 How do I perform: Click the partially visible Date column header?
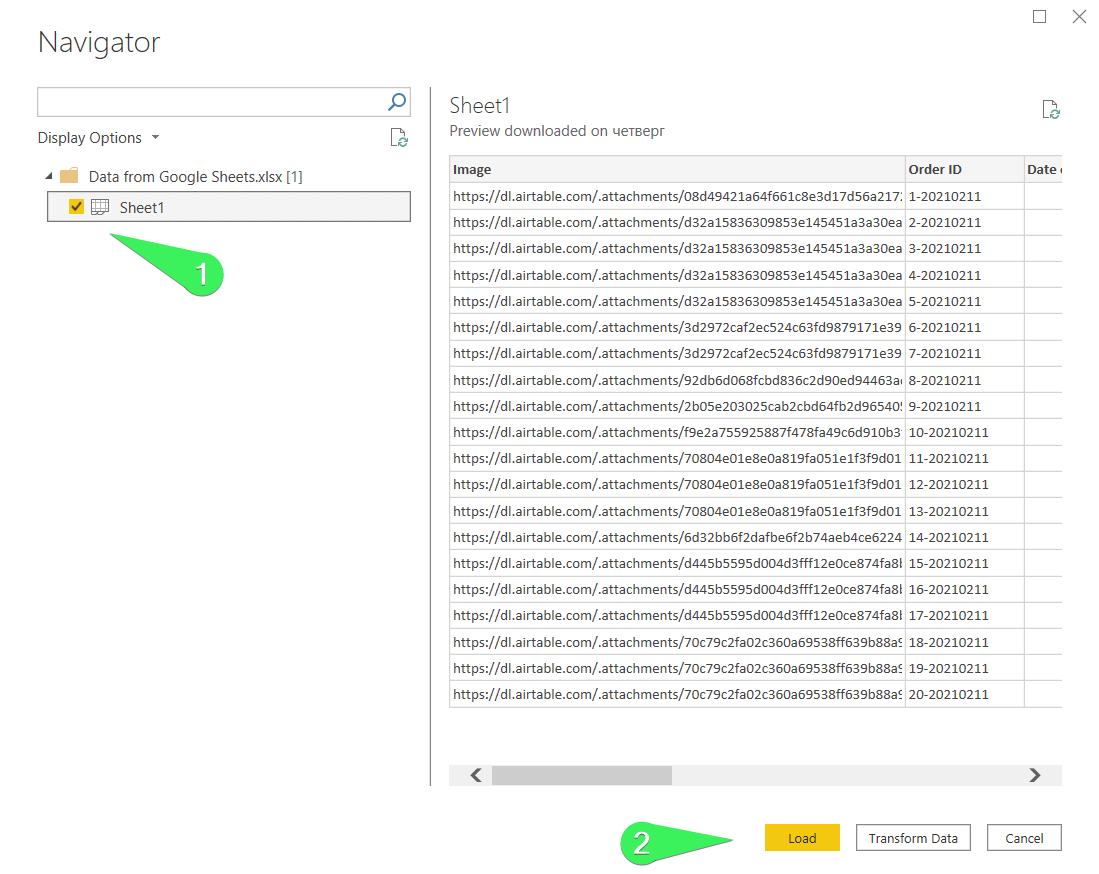pos(1044,170)
